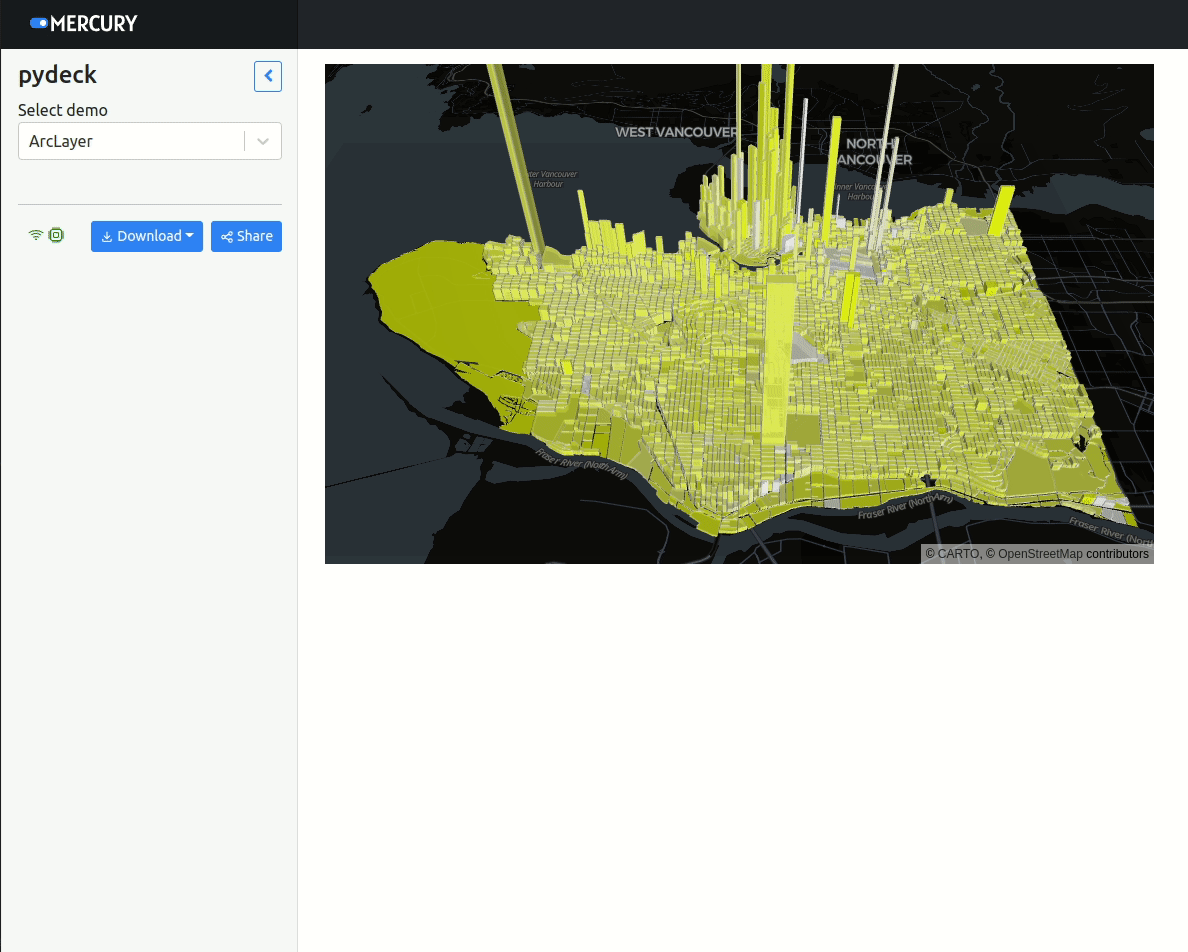Click the blue toggle-shaped Mercury logo icon
This screenshot has width=1188, height=952.
click(39, 23)
